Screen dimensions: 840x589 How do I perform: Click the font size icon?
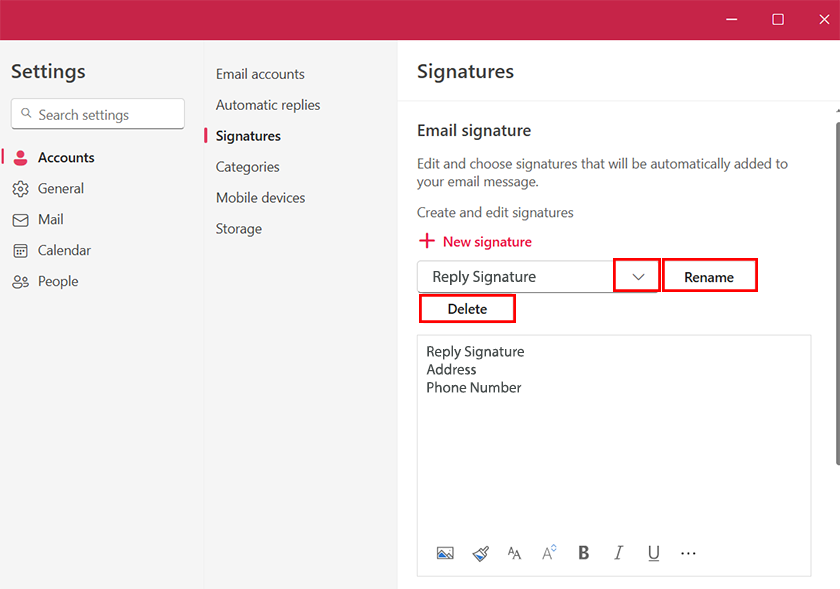[x=549, y=553]
